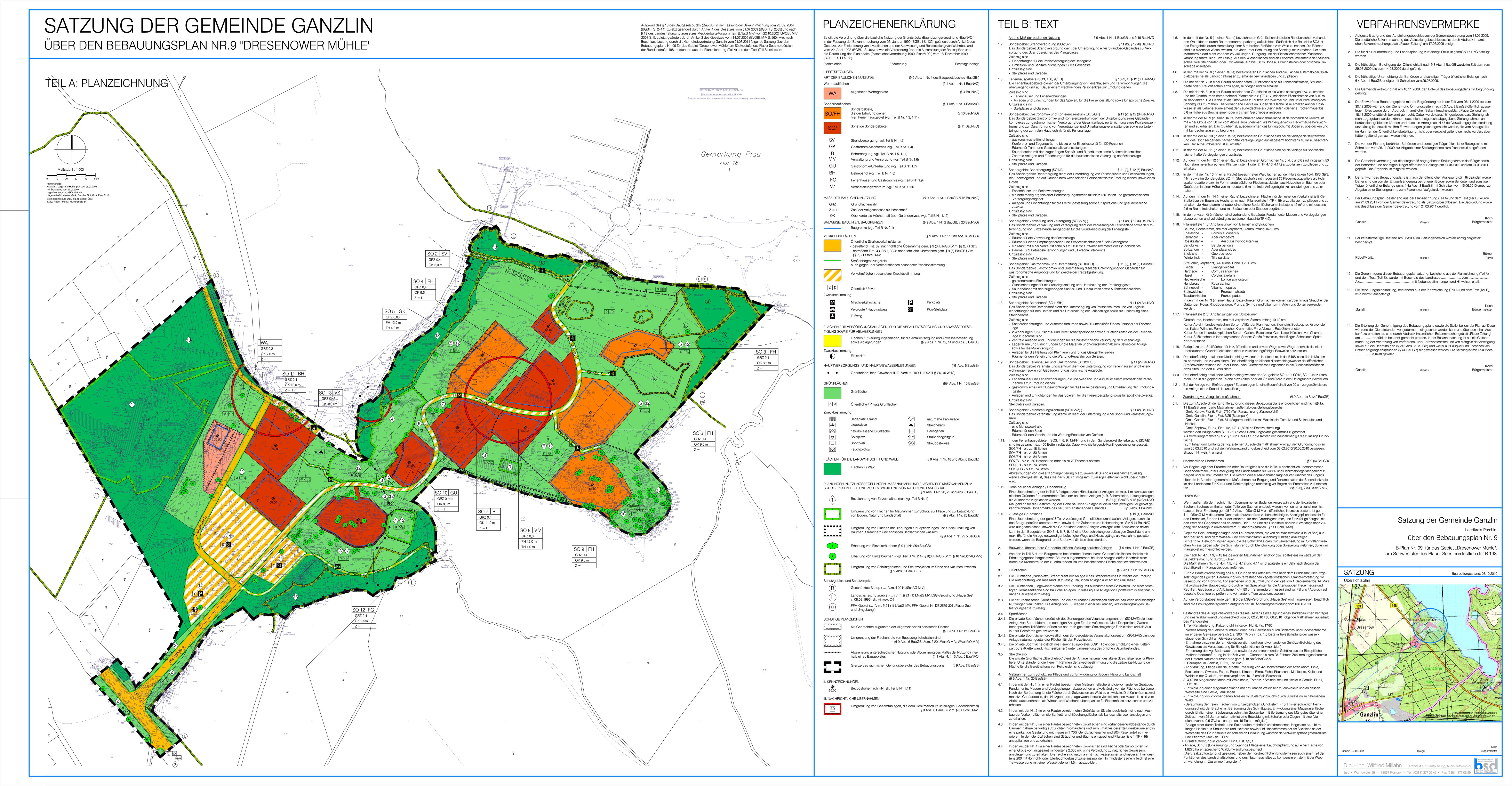The image size is (1512, 786).
Task: Select the SO/FH orange legend swatch
Action: coord(832,114)
